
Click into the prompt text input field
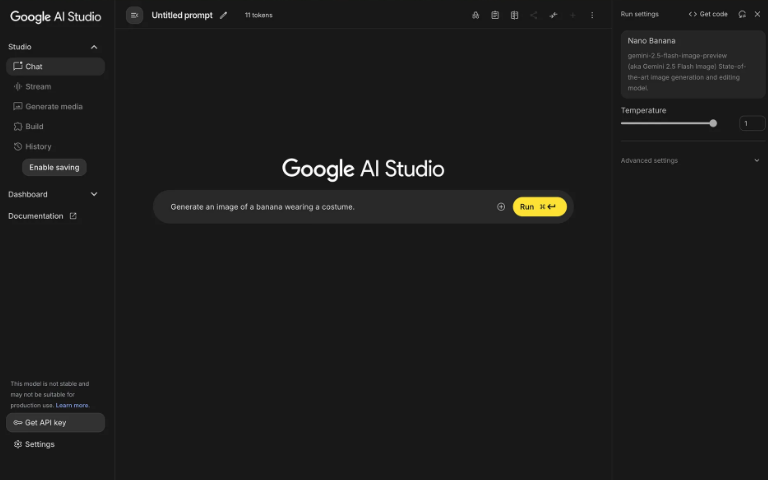coord(330,207)
